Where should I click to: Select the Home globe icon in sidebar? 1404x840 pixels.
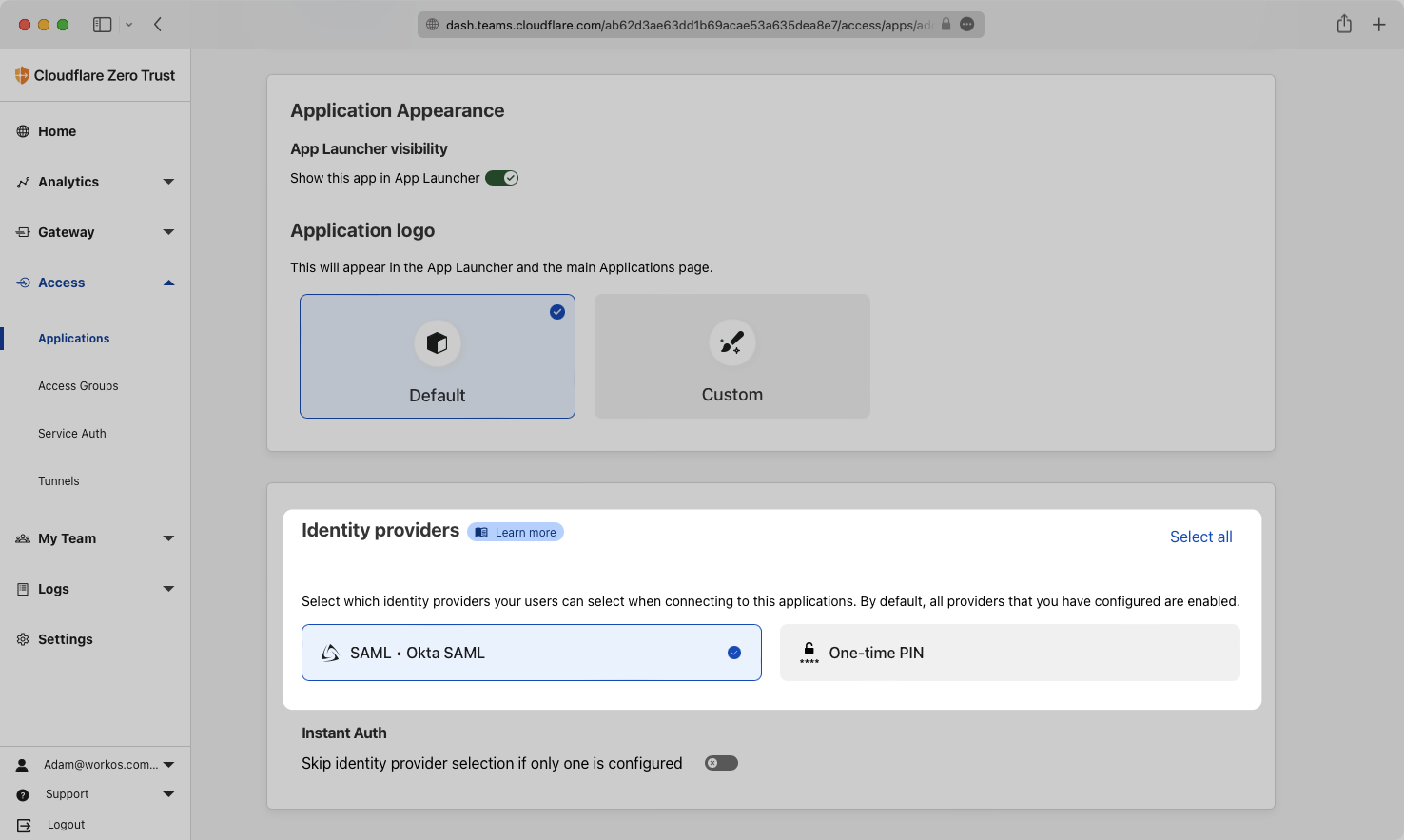click(23, 131)
